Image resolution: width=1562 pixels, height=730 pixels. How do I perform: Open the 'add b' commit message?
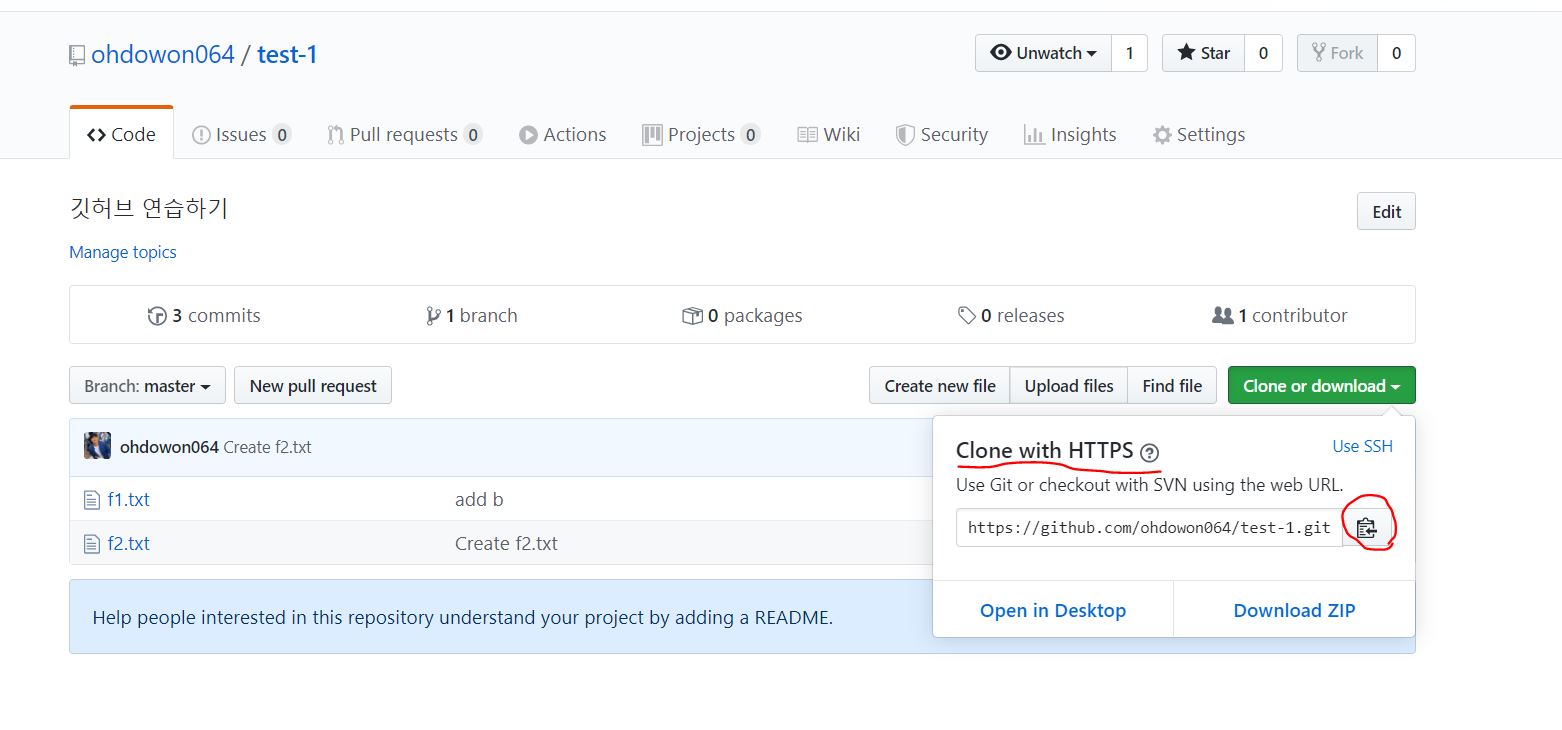click(479, 499)
